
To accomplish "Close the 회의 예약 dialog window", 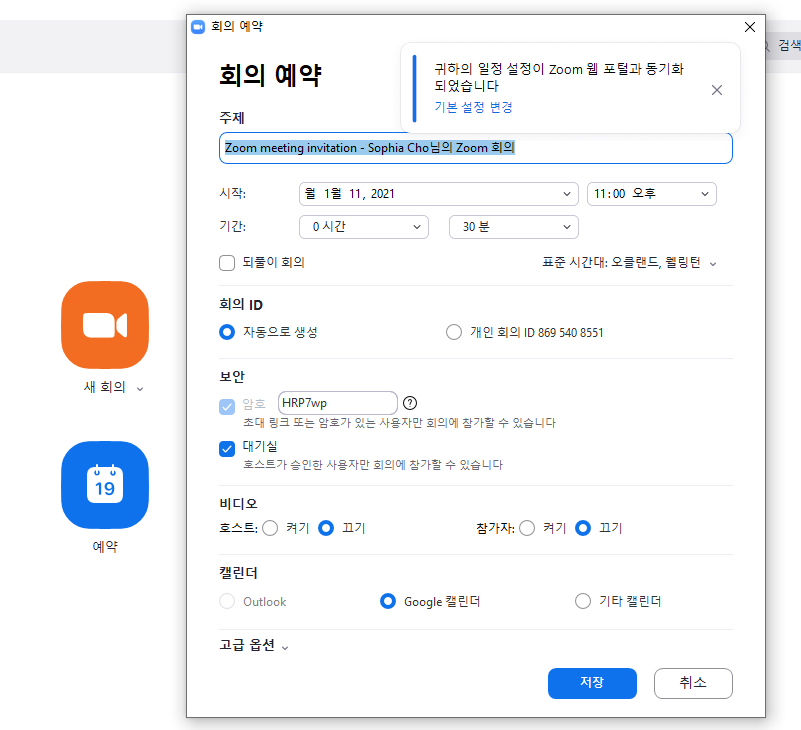I will 749,27.
